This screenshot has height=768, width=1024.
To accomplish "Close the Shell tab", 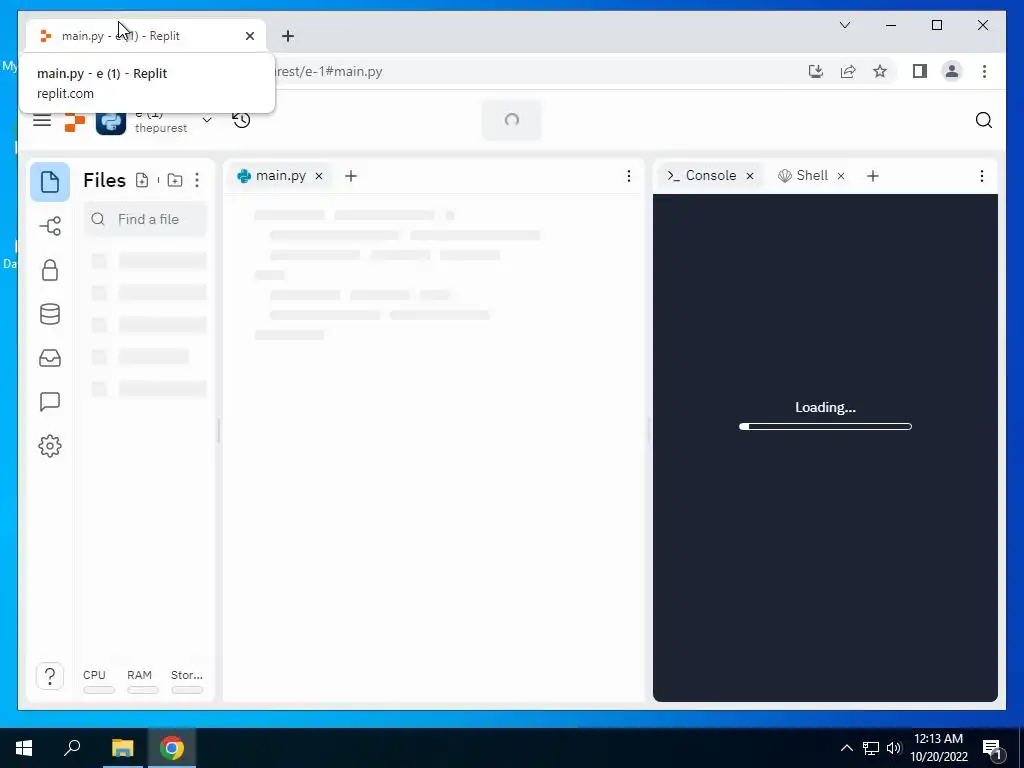I will pos(841,176).
